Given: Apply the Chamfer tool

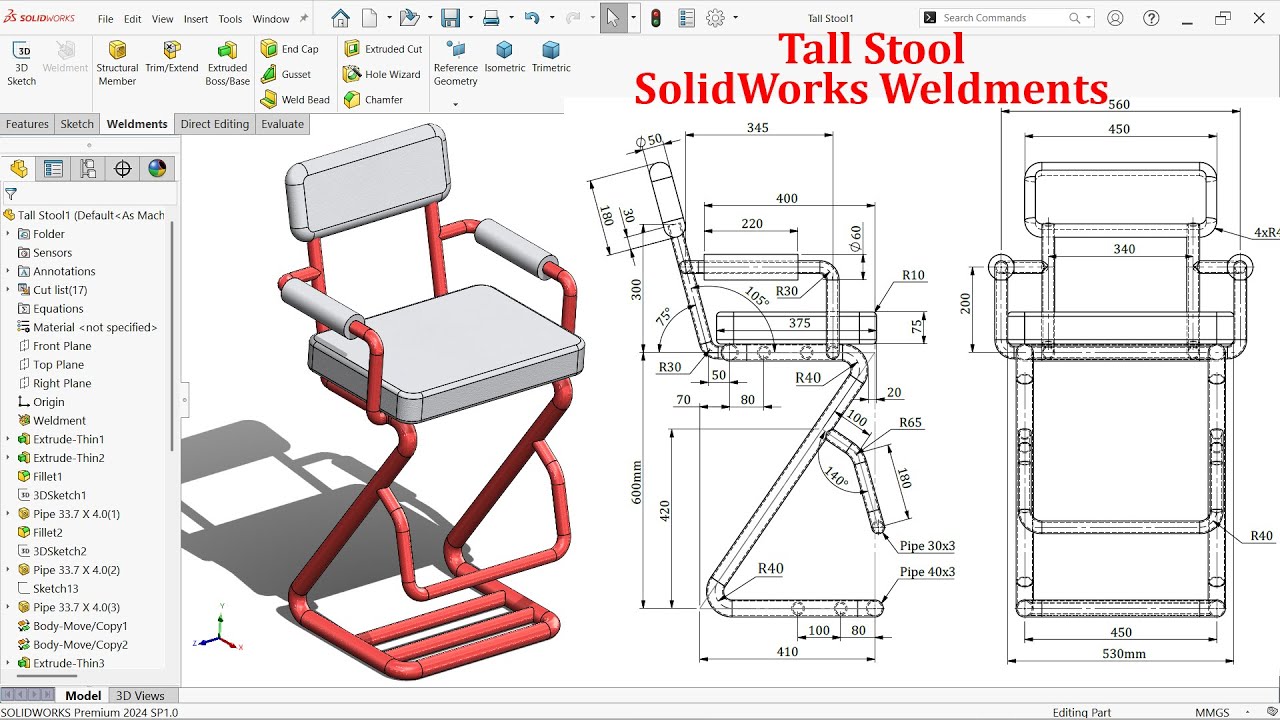Looking at the screenshot, I should point(373,100).
